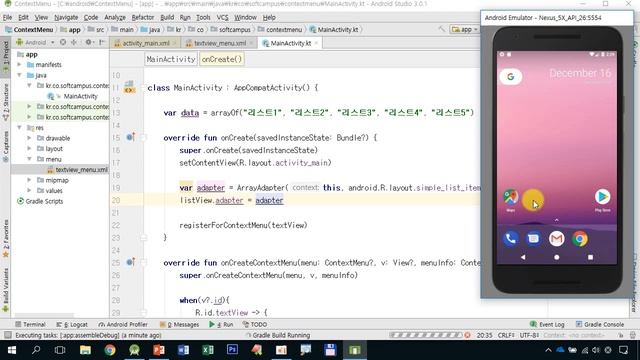Open the Event Log window
The width and height of the screenshot is (640, 360).
click(547, 324)
